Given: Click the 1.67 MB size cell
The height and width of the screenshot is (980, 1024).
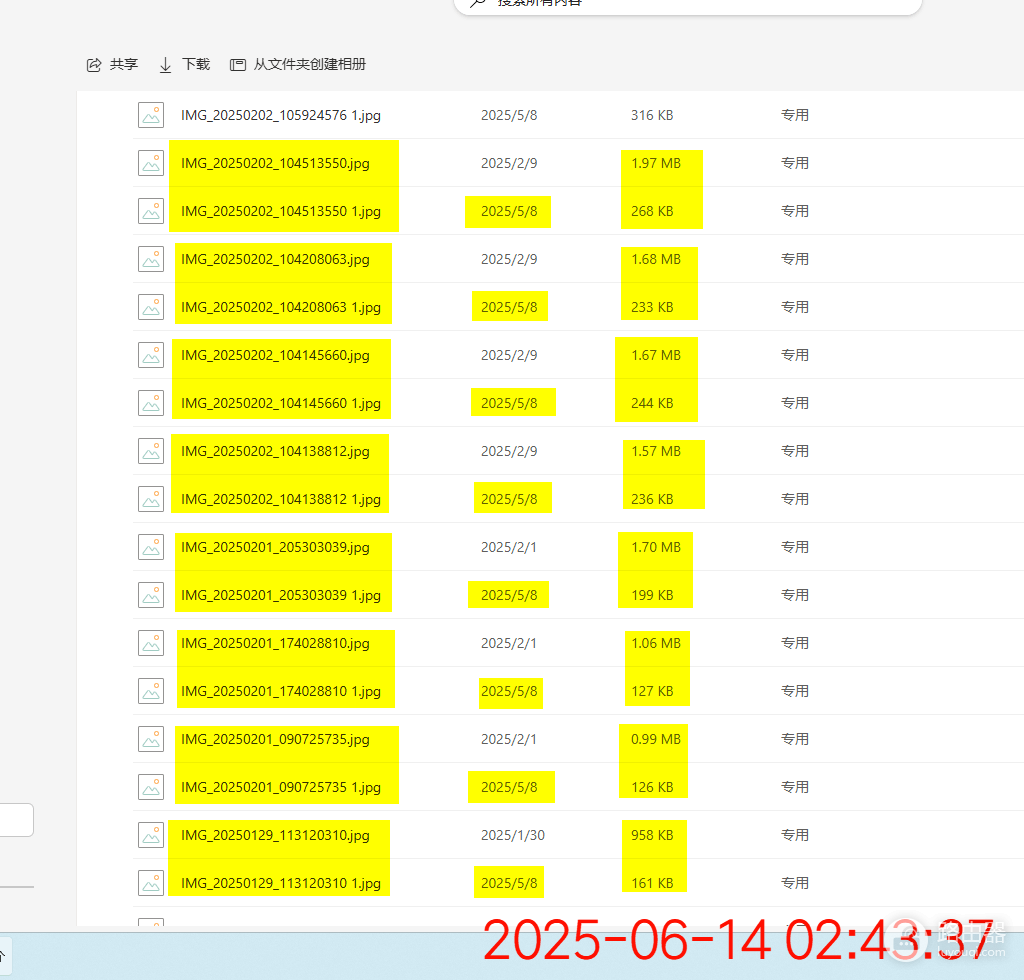Looking at the screenshot, I should pos(656,355).
